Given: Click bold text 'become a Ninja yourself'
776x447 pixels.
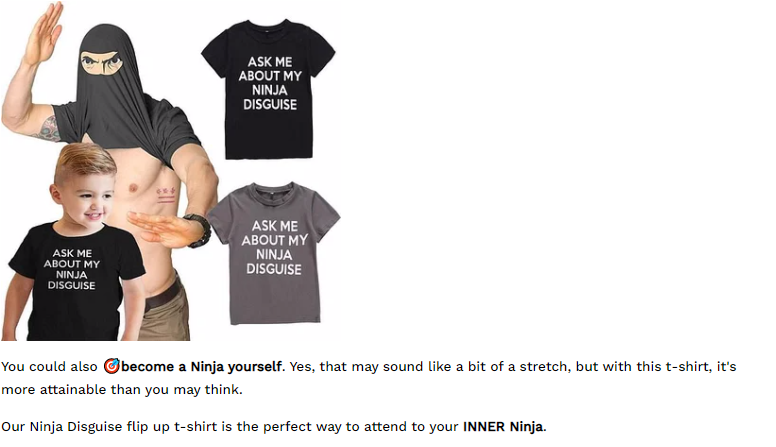Looking at the screenshot, I should click(201, 367).
